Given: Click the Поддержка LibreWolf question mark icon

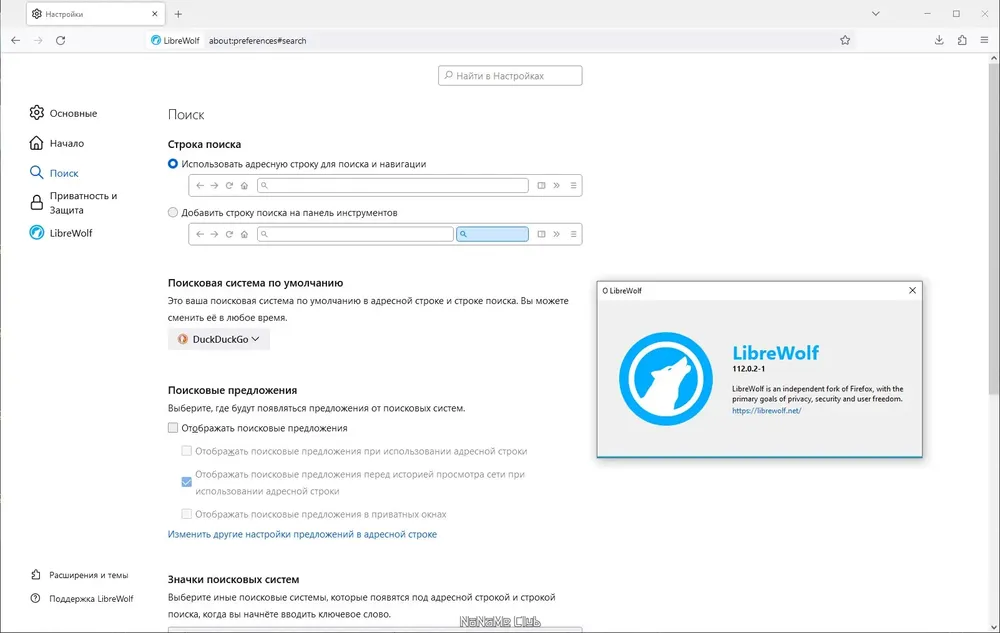Looking at the screenshot, I should (x=36, y=599).
